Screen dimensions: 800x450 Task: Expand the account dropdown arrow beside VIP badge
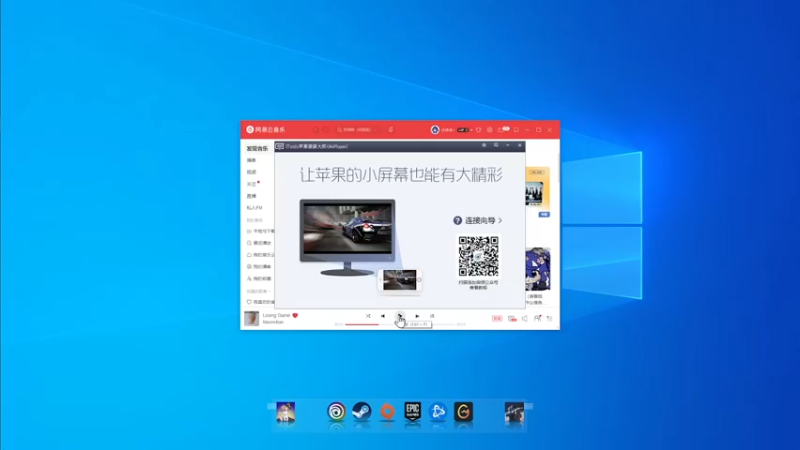coord(471,130)
